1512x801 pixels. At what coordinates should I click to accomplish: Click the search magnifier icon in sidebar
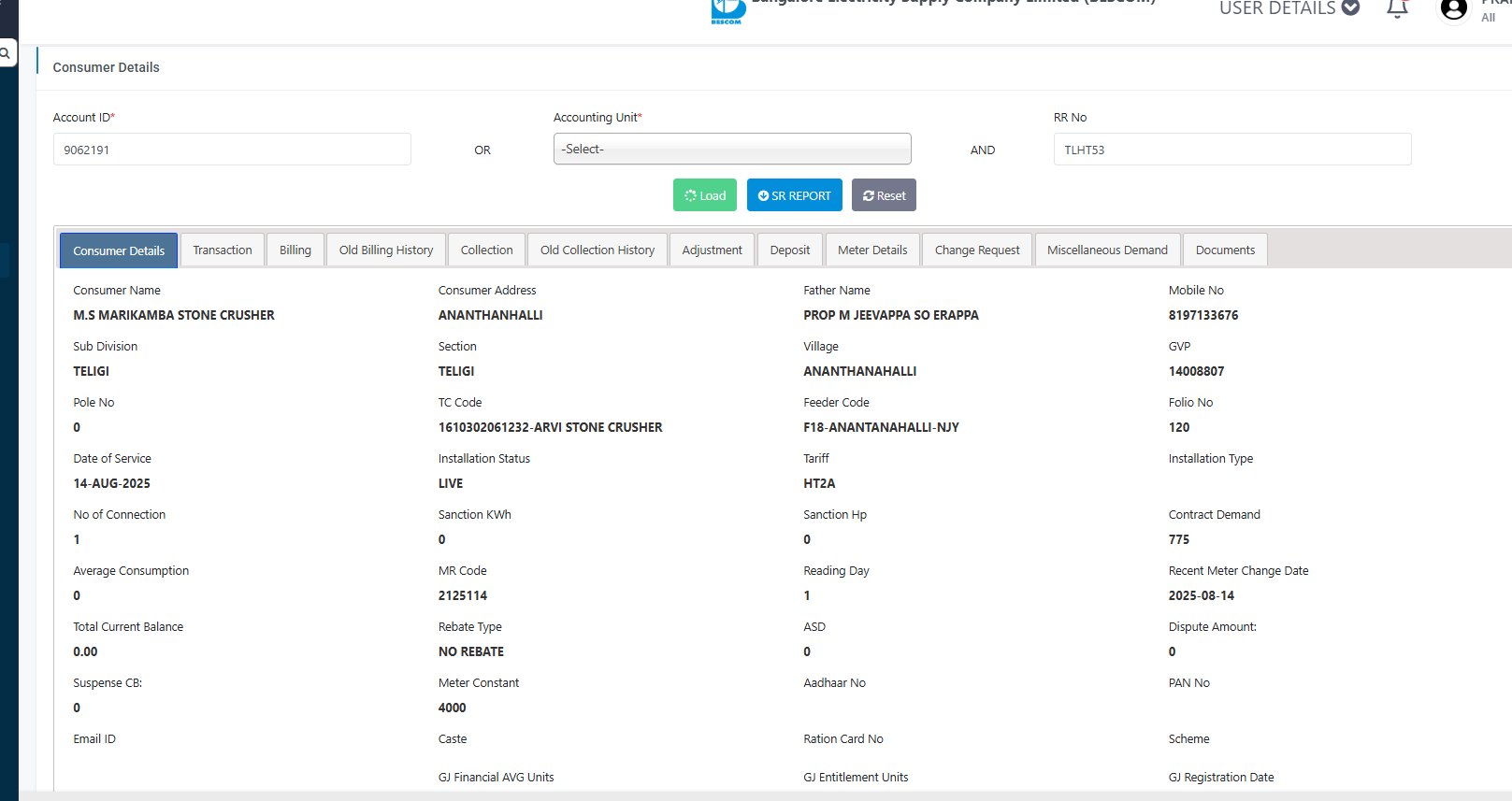[5, 53]
